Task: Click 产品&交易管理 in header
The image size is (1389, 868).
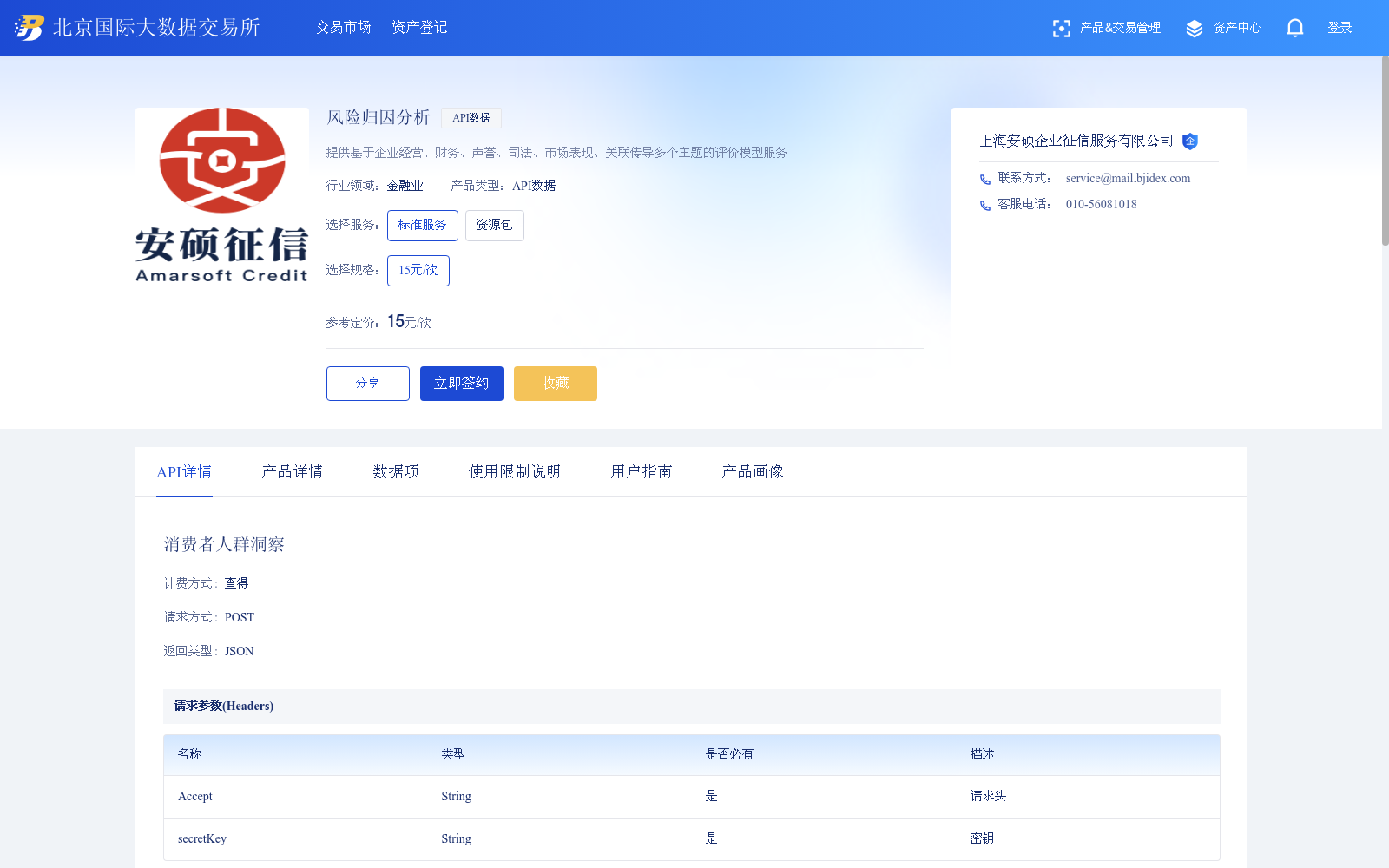Action: (1120, 28)
